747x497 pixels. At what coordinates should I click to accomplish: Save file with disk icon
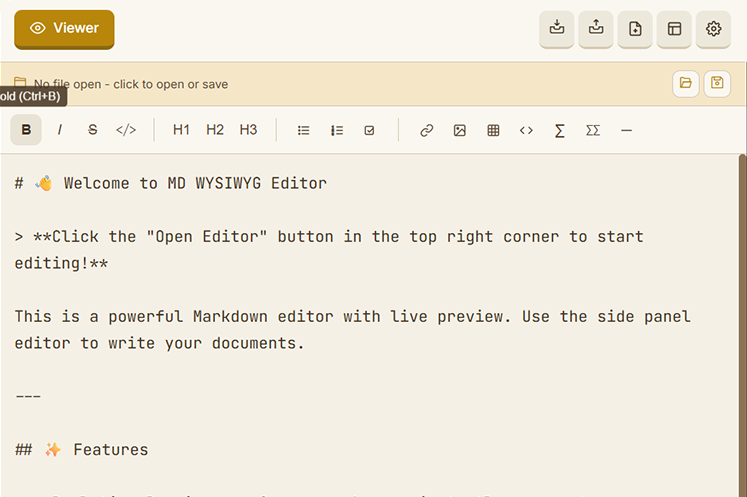coord(717,83)
